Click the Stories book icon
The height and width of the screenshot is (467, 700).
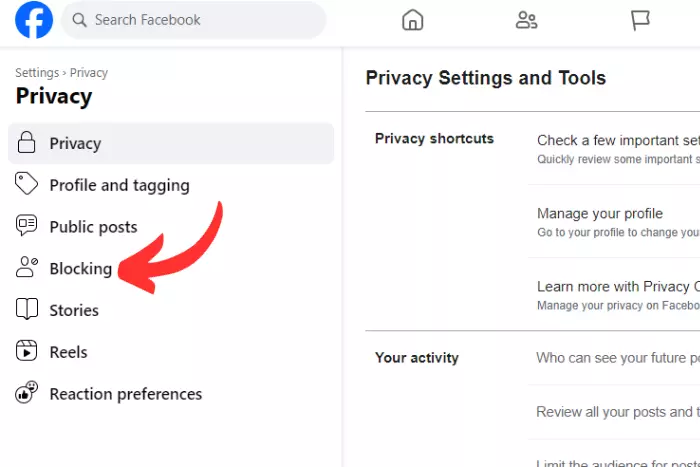click(x=27, y=309)
